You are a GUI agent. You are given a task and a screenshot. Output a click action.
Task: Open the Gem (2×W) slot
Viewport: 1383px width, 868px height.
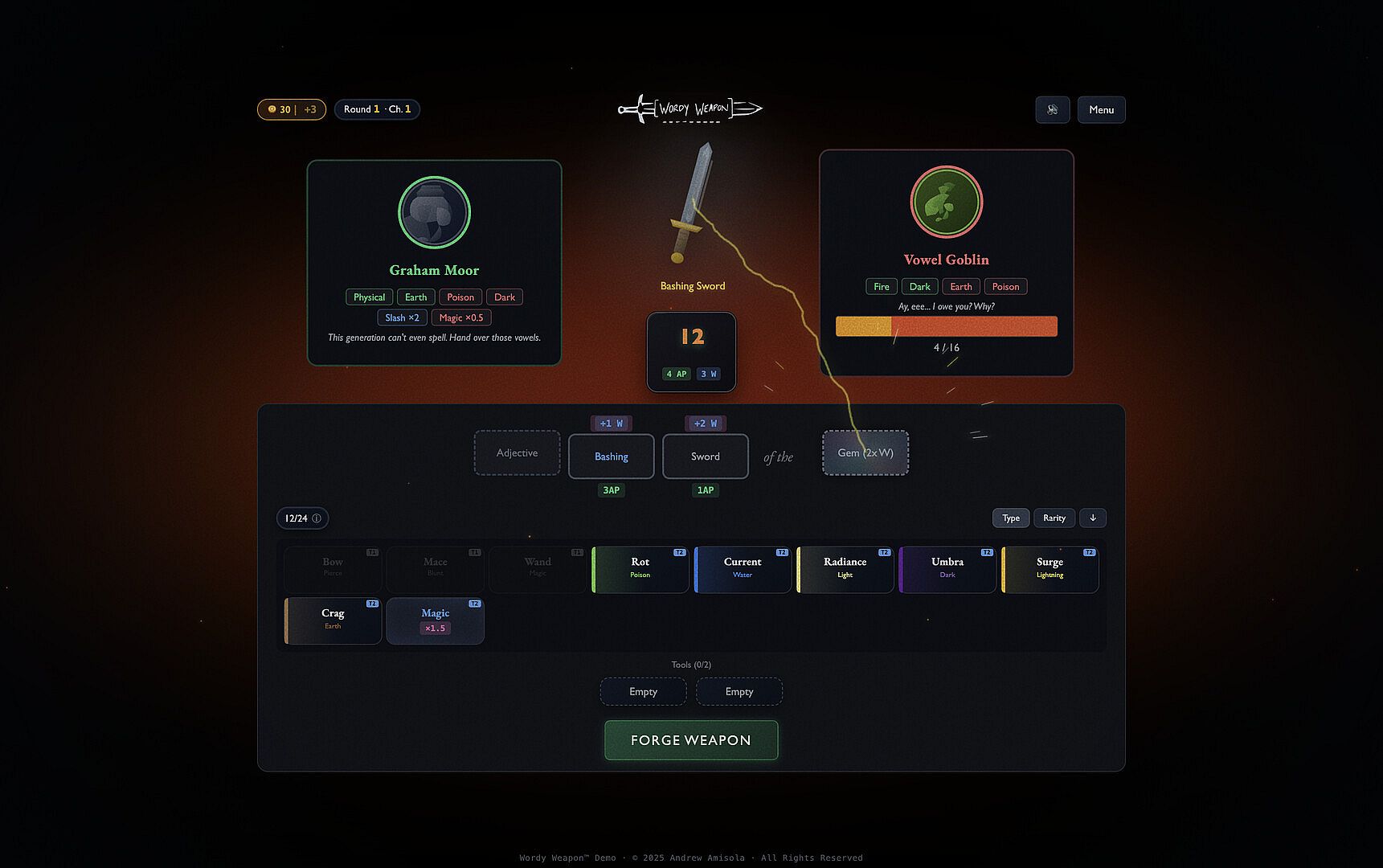865,453
